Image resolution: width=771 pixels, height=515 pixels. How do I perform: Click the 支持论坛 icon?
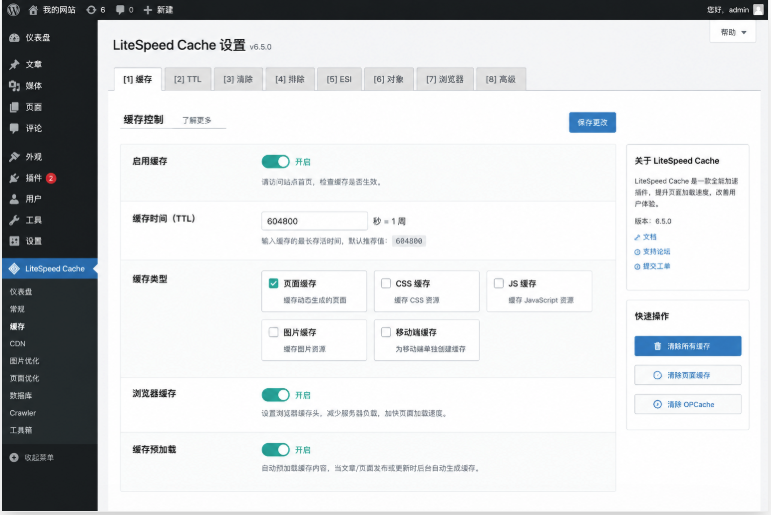tap(637, 252)
